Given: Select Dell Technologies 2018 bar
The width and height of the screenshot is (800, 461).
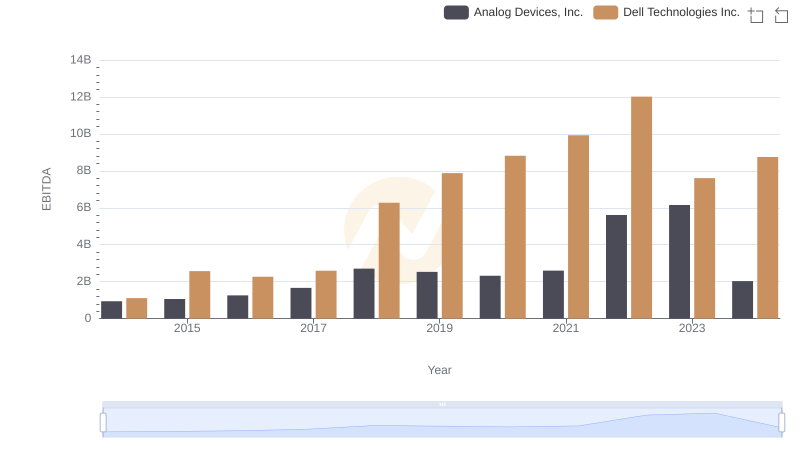Looking at the screenshot, I should pyautogui.click(x=389, y=261).
